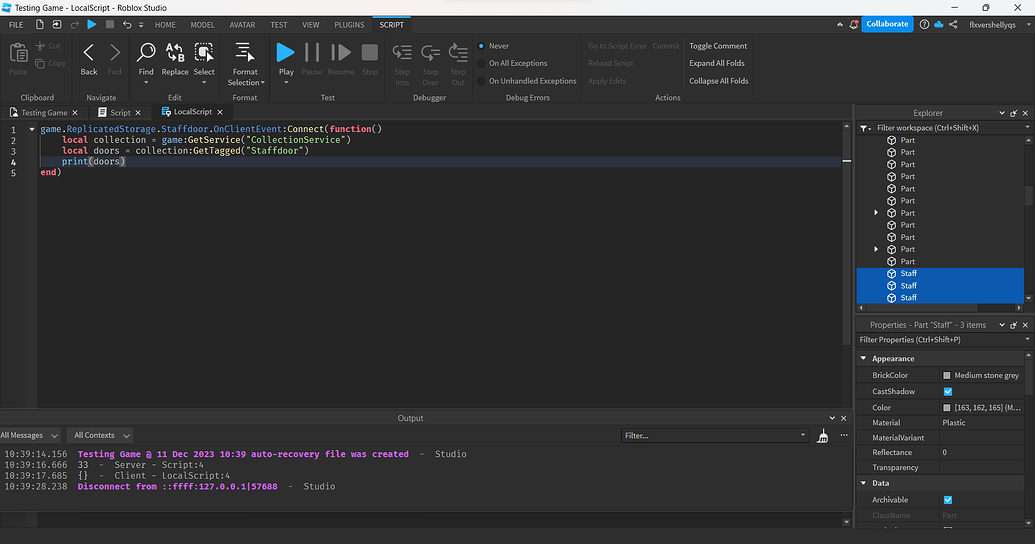The image size is (1035, 544).
Task: Open the dropdown arrow under Find
Action: tap(146, 83)
